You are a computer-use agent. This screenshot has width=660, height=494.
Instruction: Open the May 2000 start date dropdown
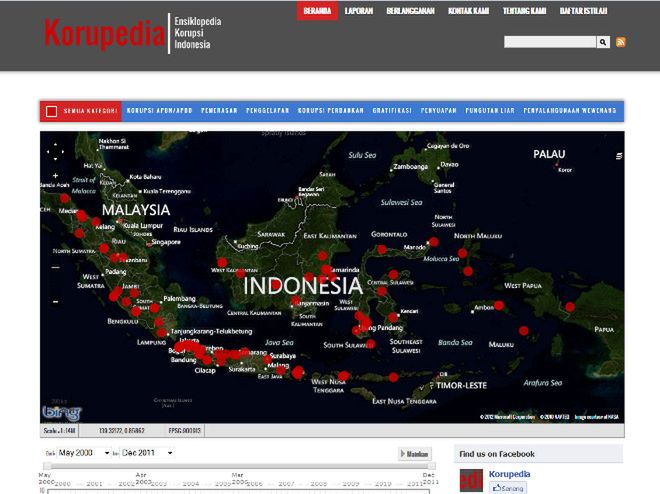(x=83, y=453)
